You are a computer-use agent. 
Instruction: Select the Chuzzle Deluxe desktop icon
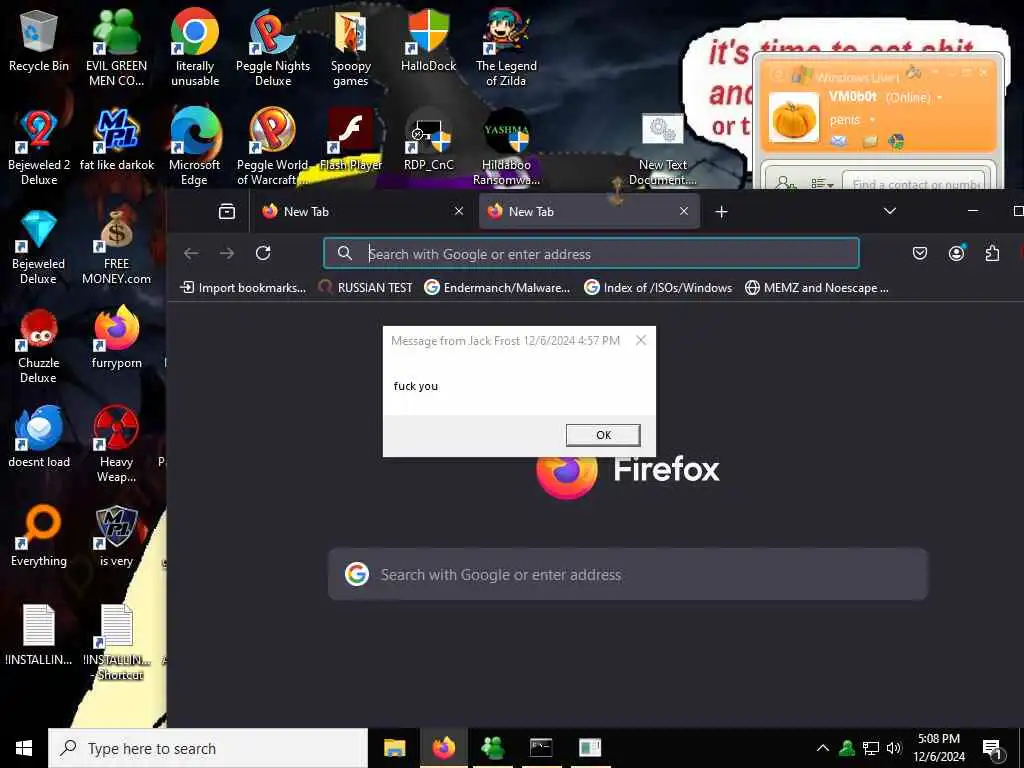(39, 346)
